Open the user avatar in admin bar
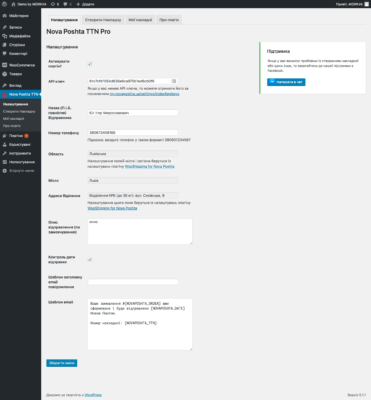Viewport: 371px width, 400px height. 367,4
